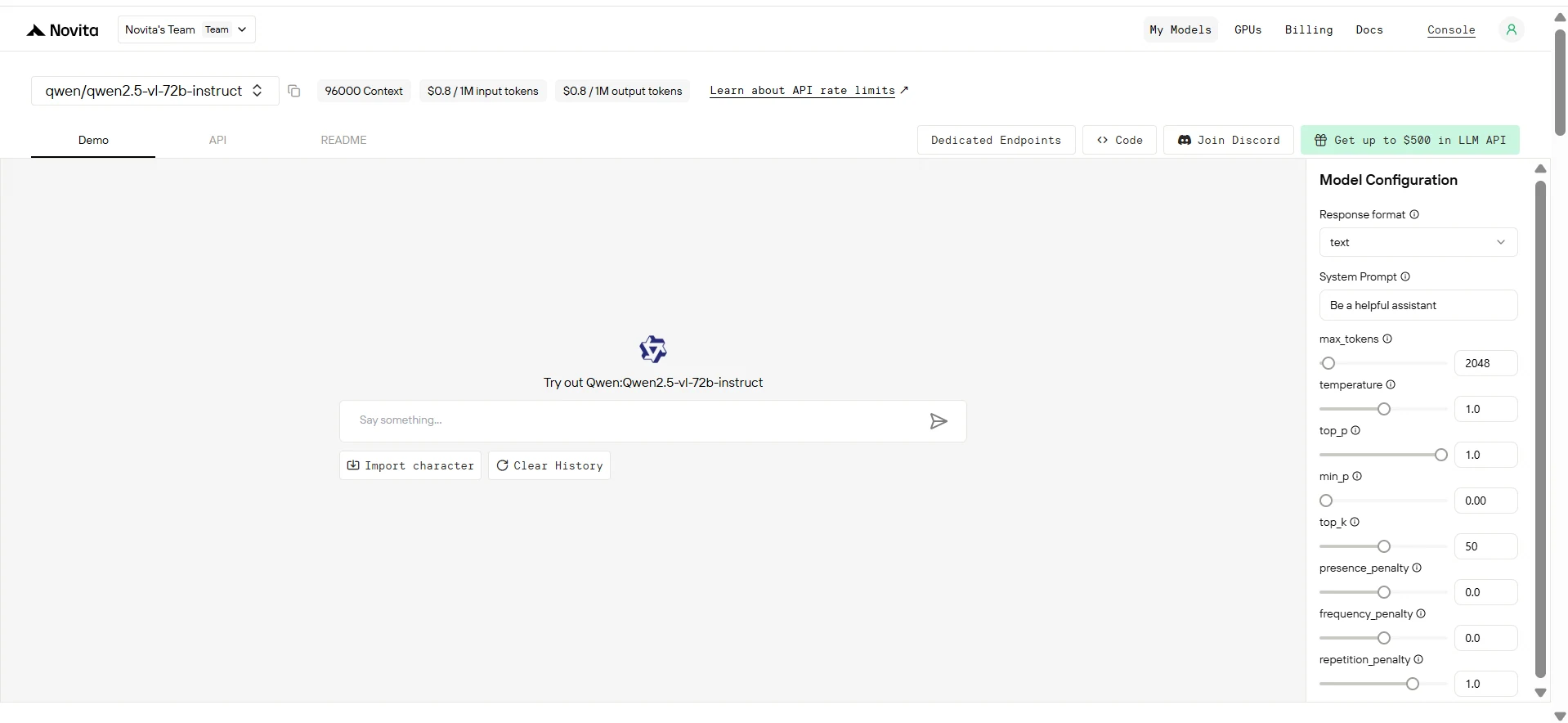
Task: Click the $0.8 / 1M output tokens badge
Action: click(622, 91)
